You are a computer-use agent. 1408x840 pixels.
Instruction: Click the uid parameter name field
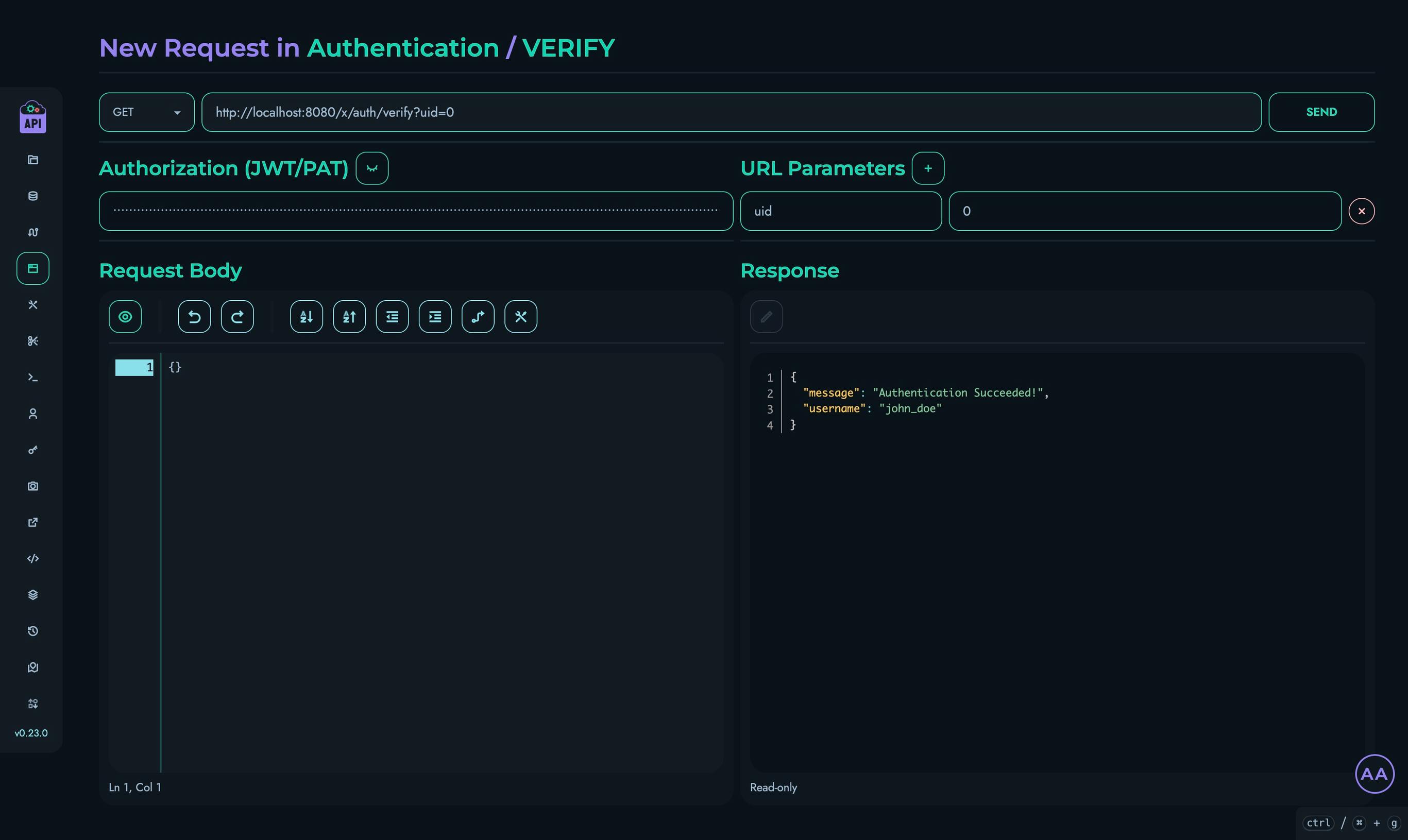pos(841,211)
